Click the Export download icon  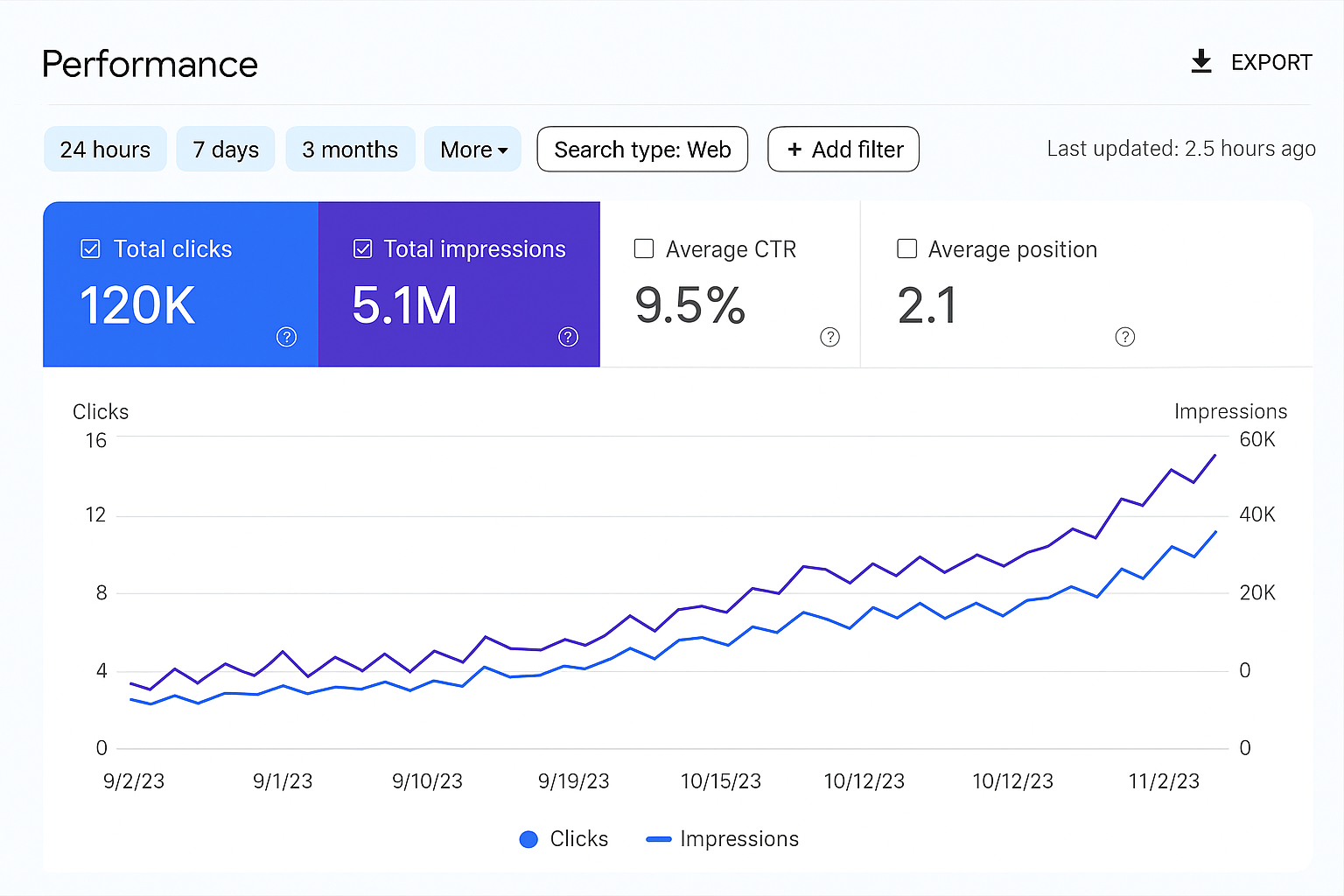click(x=1201, y=61)
